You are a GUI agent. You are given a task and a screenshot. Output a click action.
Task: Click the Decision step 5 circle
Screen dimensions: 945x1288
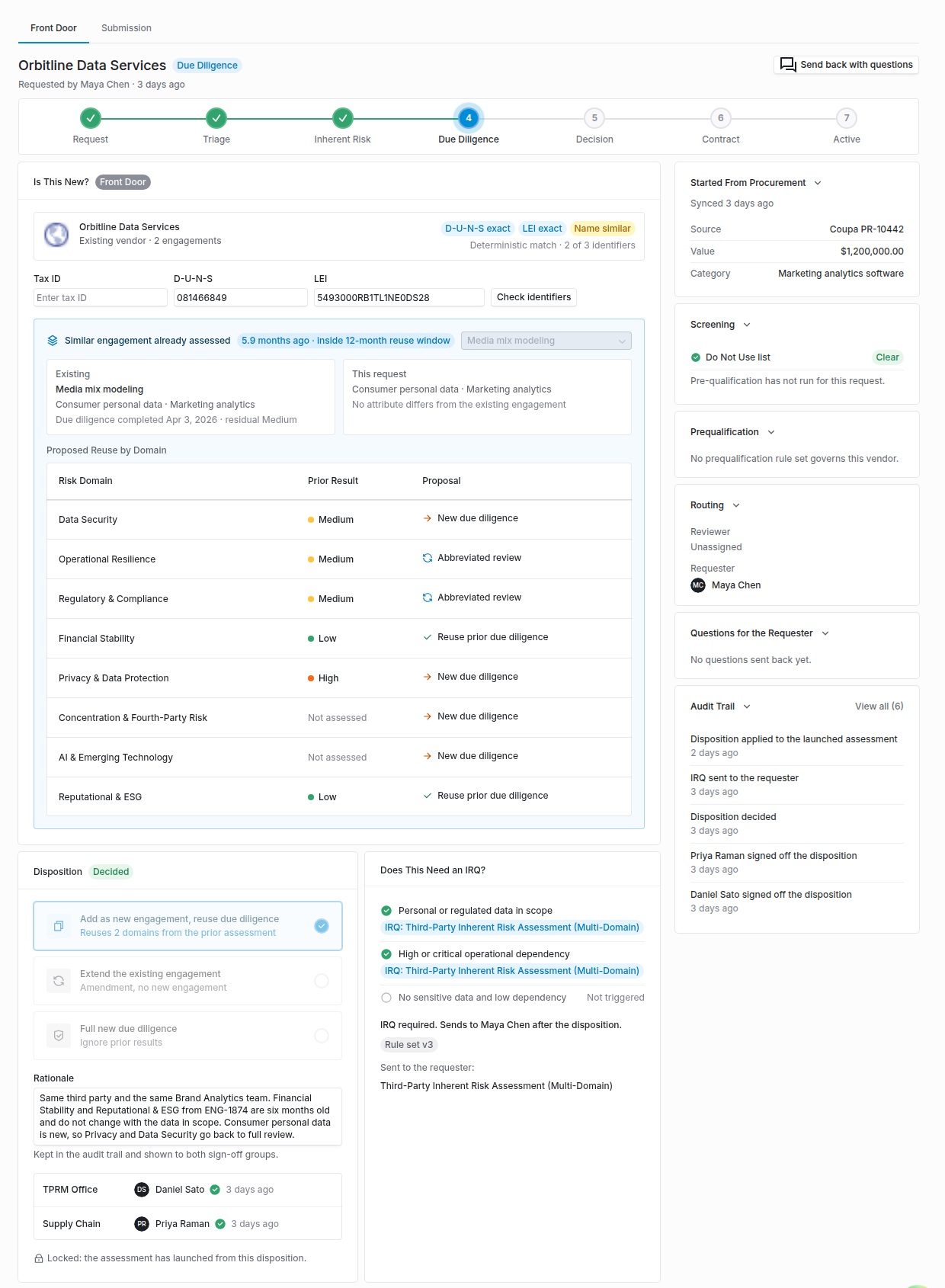tap(594, 118)
